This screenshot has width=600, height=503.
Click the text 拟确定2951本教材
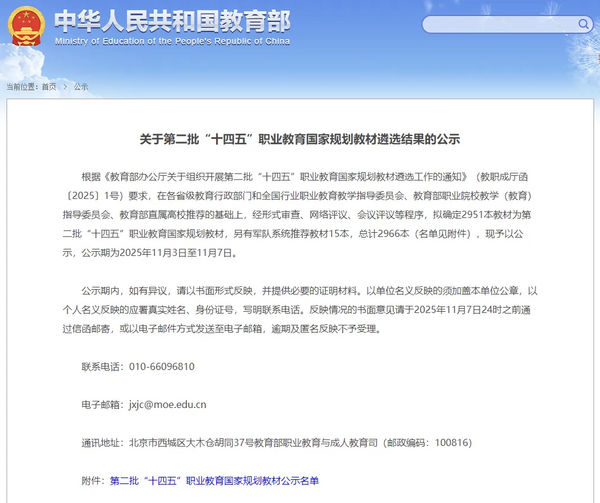(x=471, y=215)
